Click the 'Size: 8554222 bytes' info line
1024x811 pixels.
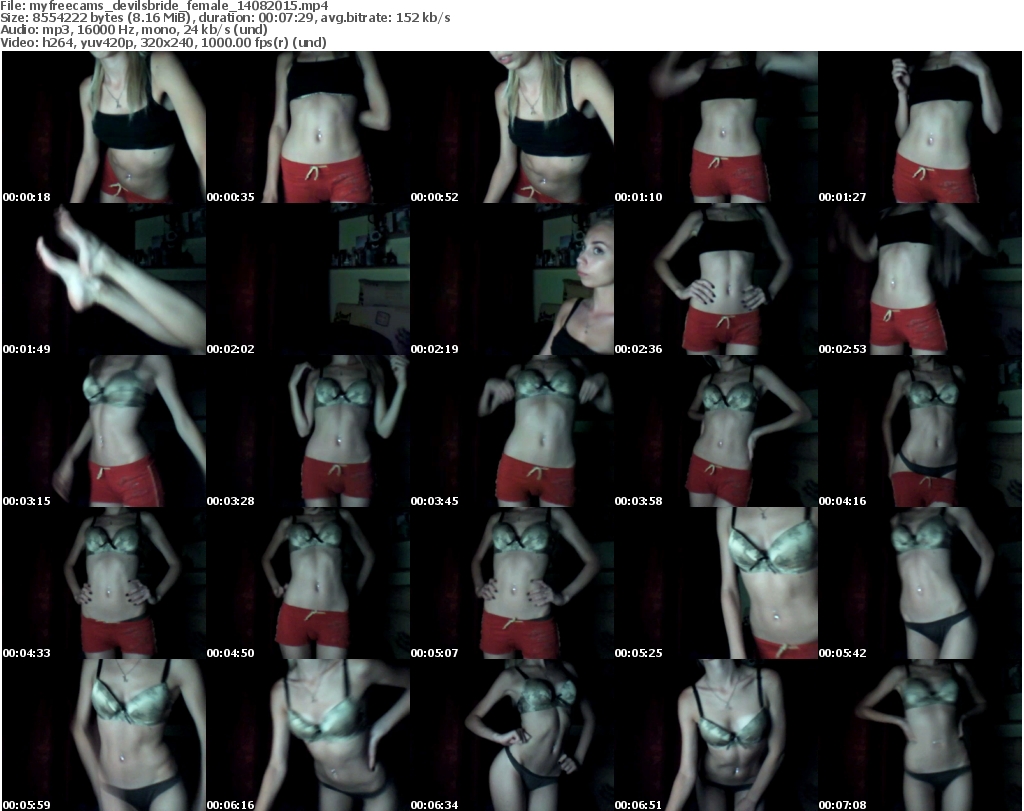pyautogui.click(x=225, y=18)
